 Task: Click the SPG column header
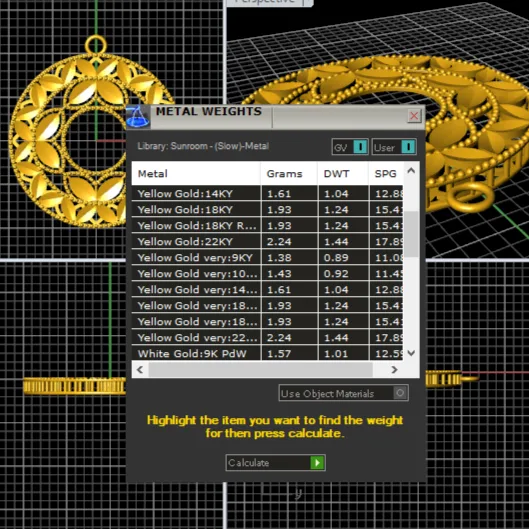tap(386, 173)
